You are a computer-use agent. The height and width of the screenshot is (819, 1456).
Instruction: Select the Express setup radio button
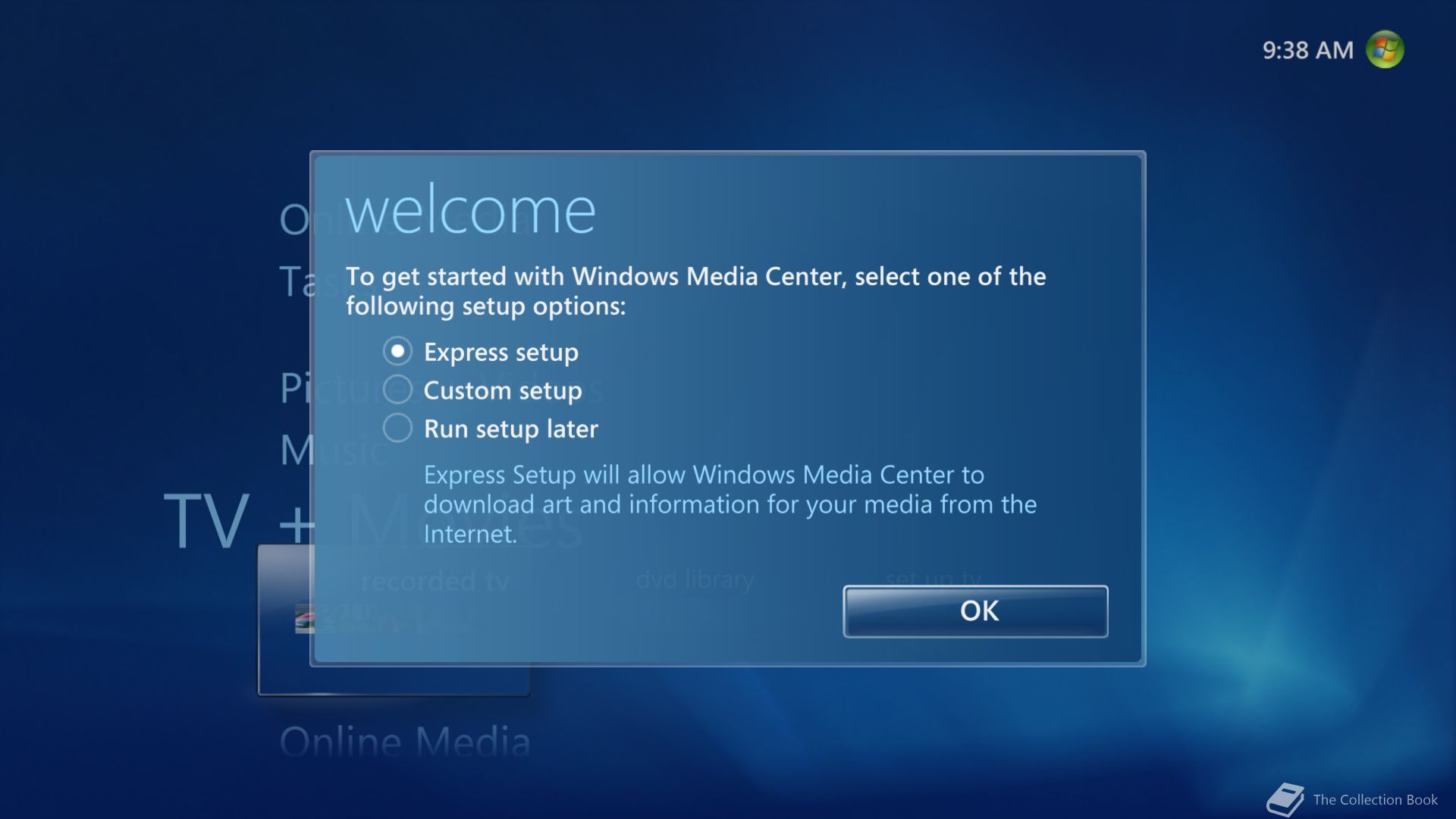pos(397,351)
